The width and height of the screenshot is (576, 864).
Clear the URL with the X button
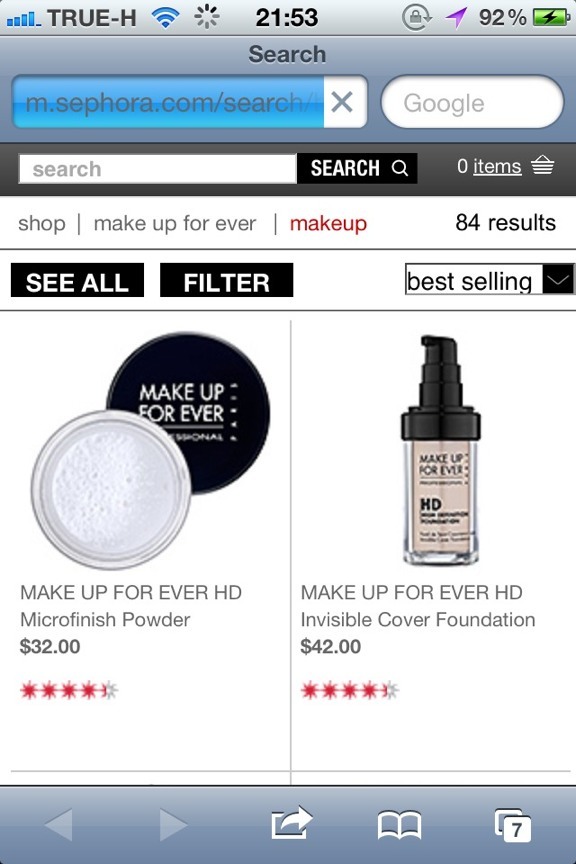tap(342, 102)
